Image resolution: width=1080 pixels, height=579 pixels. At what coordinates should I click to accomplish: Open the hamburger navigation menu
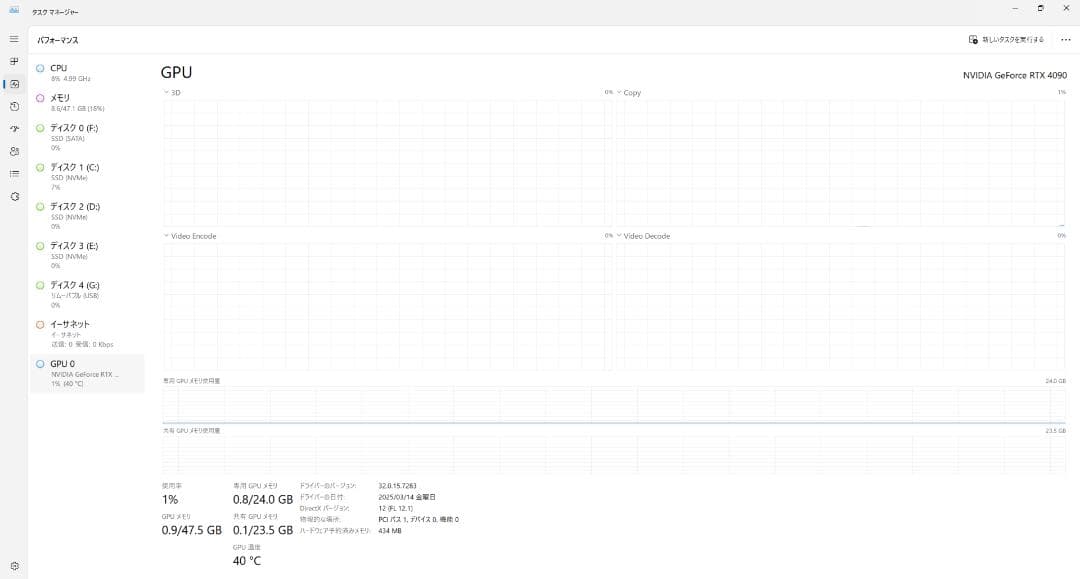[14, 39]
